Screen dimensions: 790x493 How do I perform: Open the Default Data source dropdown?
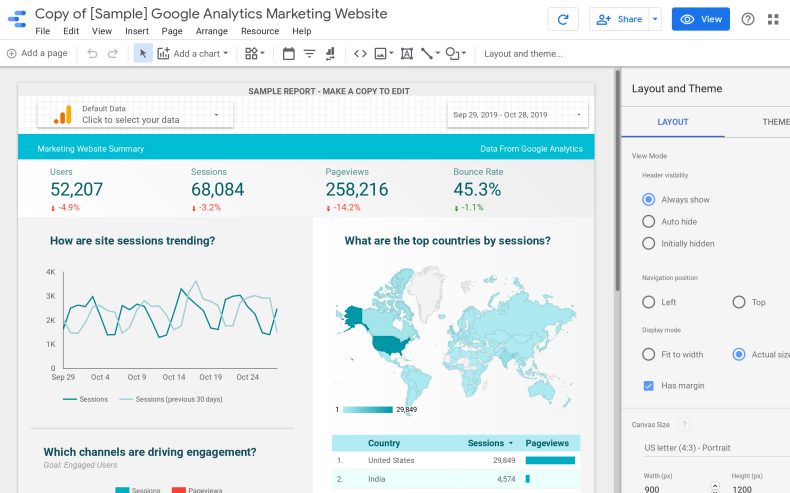click(136, 115)
